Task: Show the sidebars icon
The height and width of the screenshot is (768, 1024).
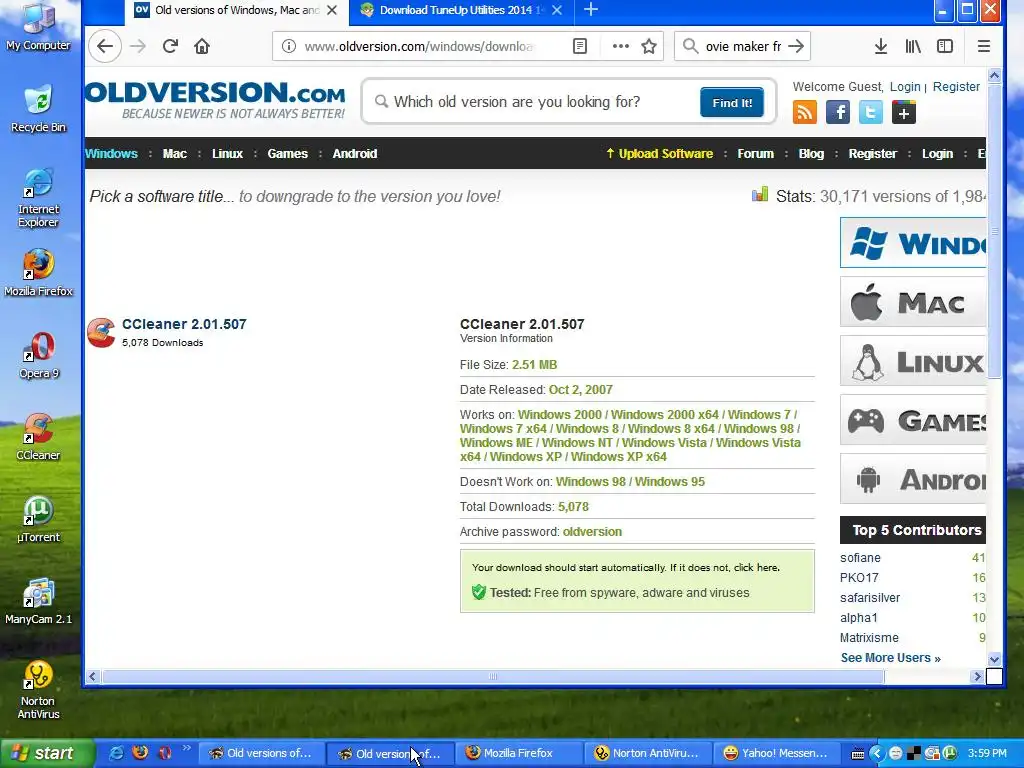Action: [x=945, y=46]
